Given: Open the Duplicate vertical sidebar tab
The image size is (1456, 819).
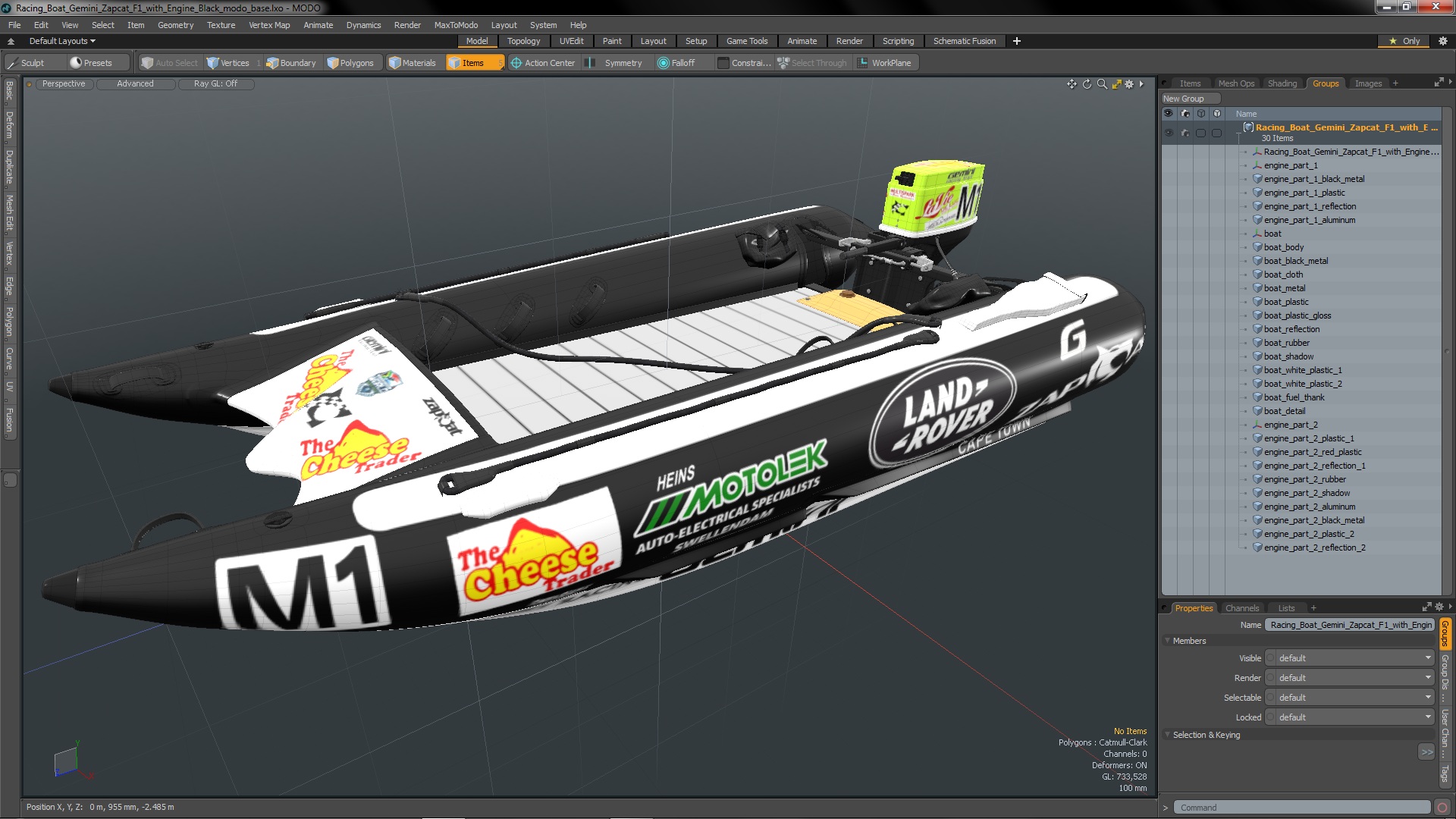Looking at the screenshot, I should coord(9,168).
